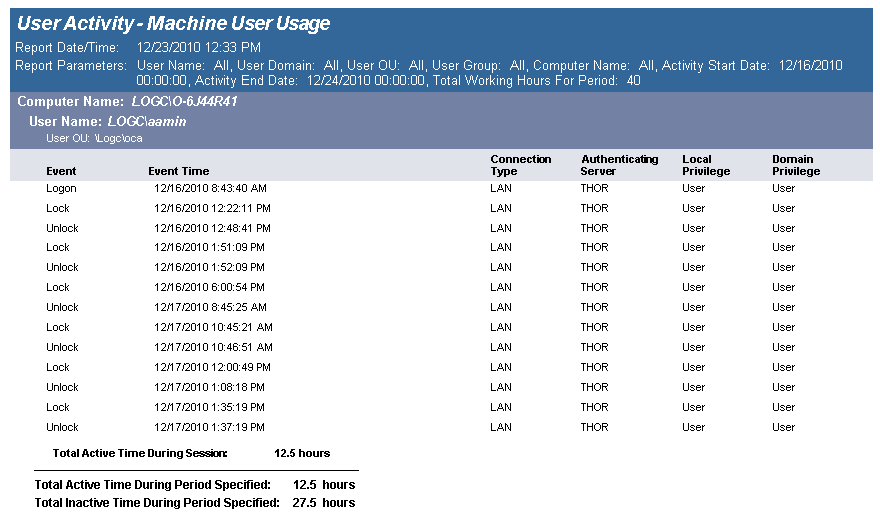Click the 12/16/2010 6:00:54 PM timestamp
The width and height of the screenshot is (880, 520).
click(x=210, y=287)
